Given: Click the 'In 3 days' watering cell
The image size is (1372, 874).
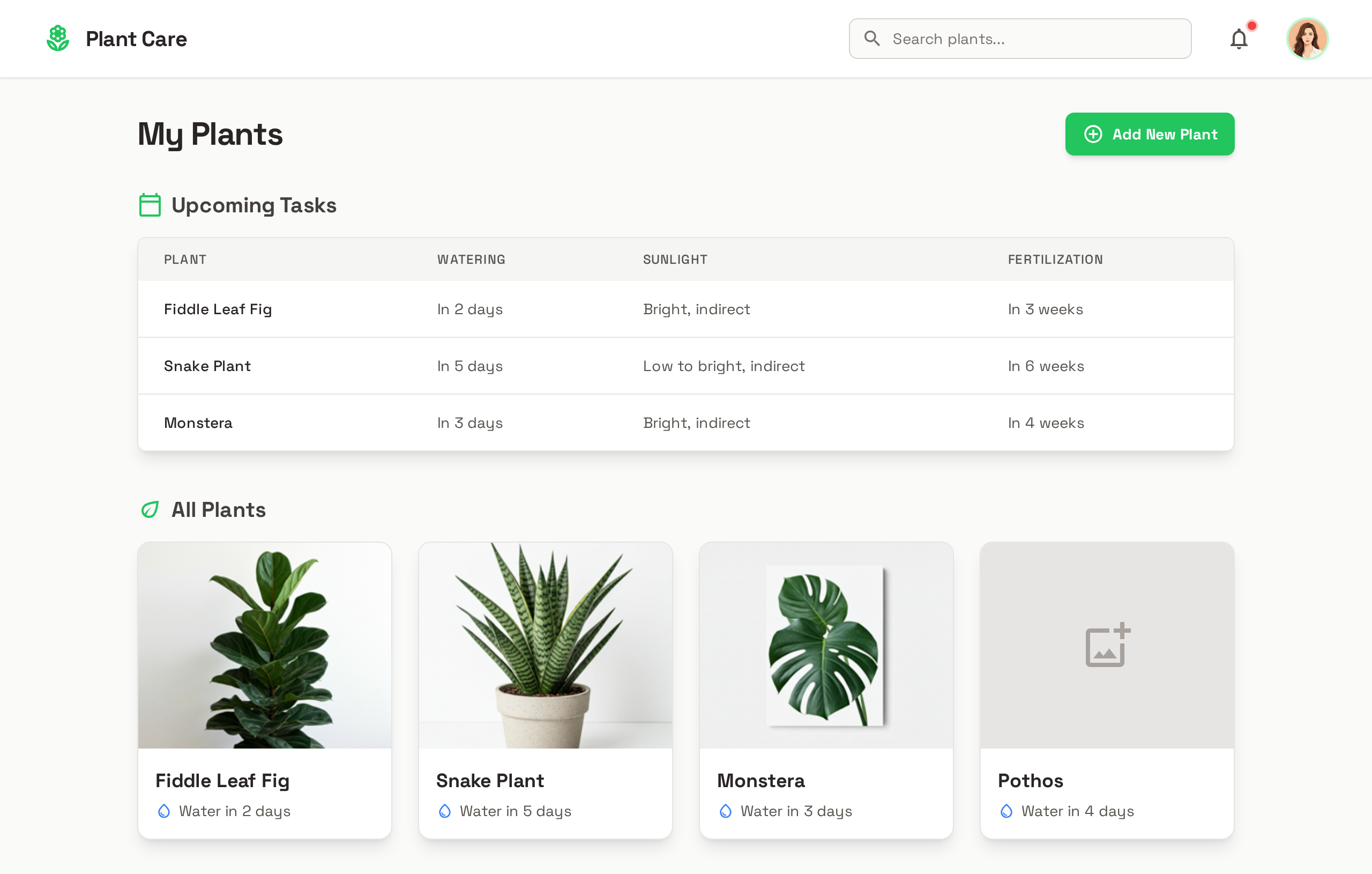Looking at the screenshot, I should [470, 423].
